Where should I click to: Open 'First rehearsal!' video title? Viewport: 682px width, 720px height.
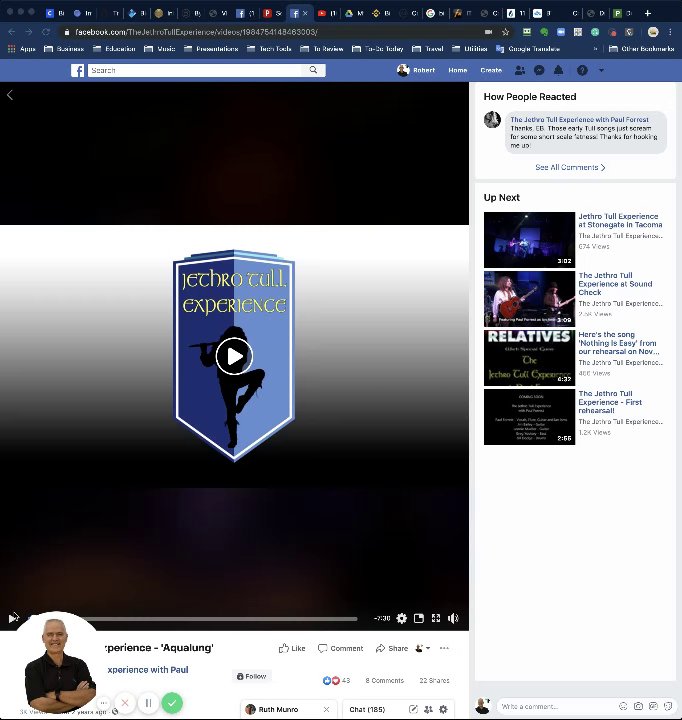click(610, 402)
